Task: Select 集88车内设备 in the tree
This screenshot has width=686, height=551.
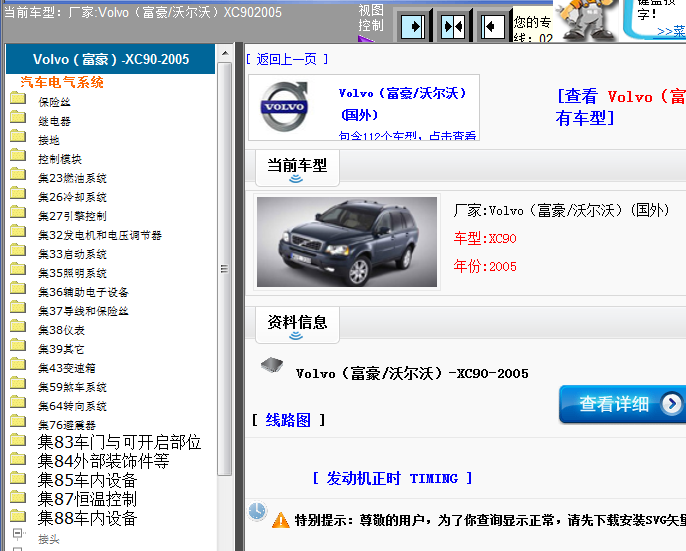Action: tap(87, 518)
